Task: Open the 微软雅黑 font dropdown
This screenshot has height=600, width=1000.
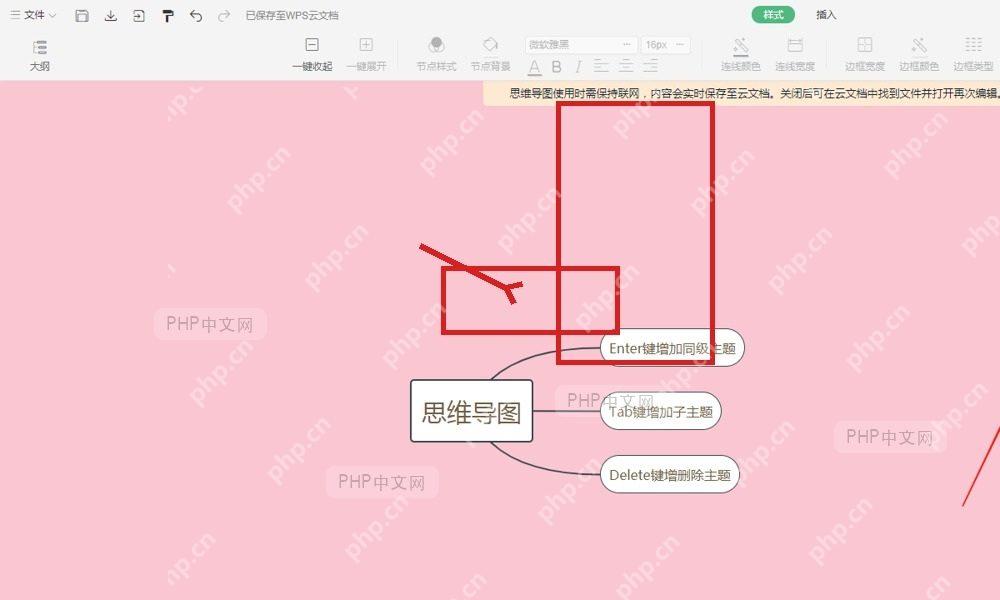Action: pos(581,45)
